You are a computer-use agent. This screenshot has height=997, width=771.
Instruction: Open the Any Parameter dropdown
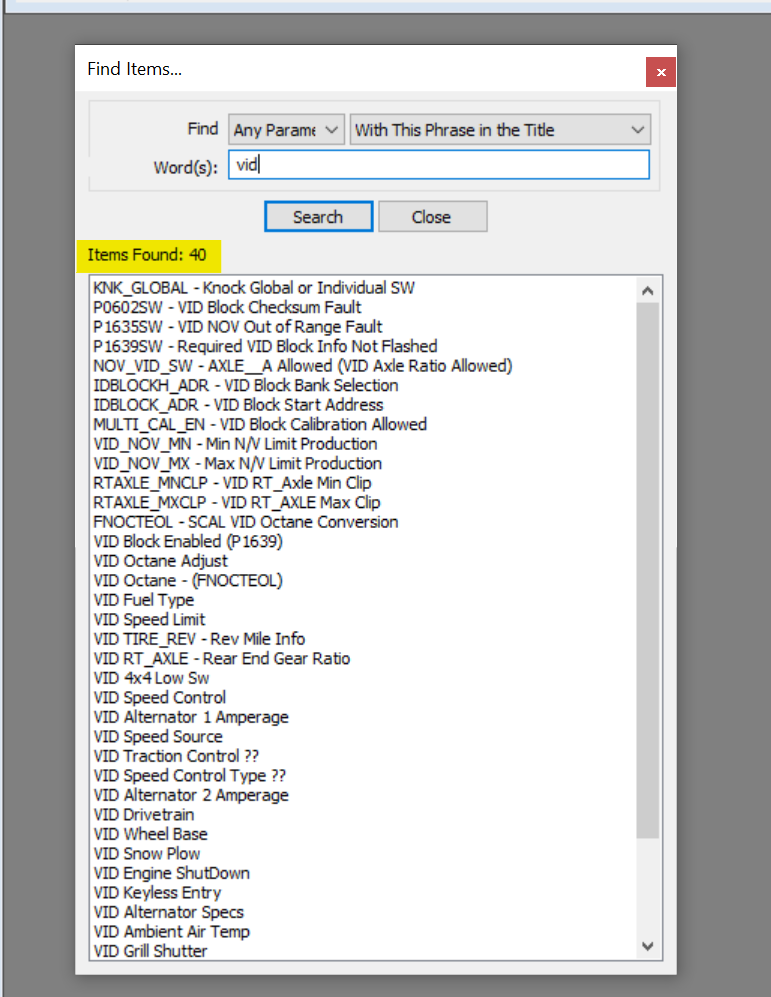point(286,130)
